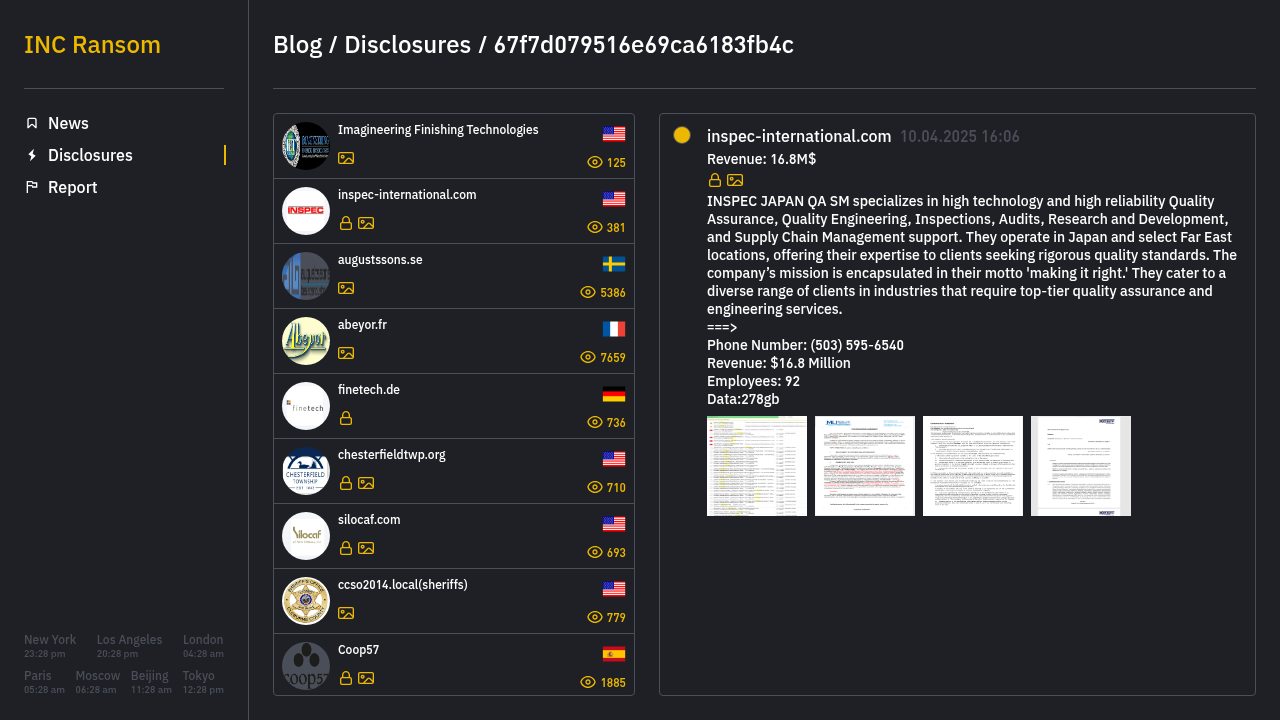Click the Tokyo clock in the sidebar
The image size is (1280, 720).
[x=203, y=682]
